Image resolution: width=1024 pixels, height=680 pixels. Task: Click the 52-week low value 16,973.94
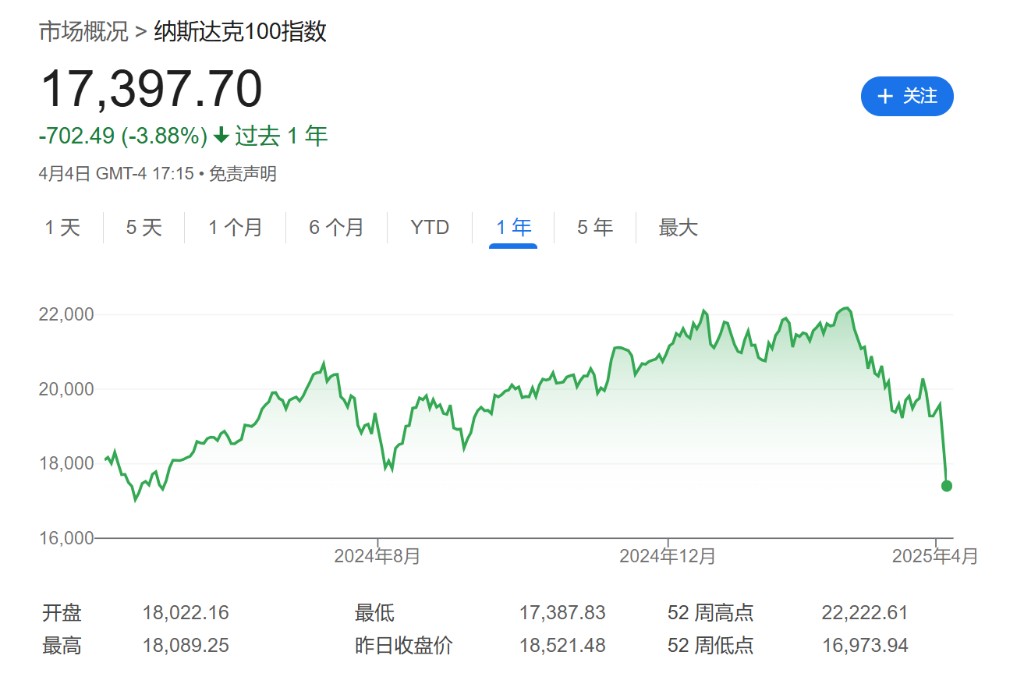[865, 645]
